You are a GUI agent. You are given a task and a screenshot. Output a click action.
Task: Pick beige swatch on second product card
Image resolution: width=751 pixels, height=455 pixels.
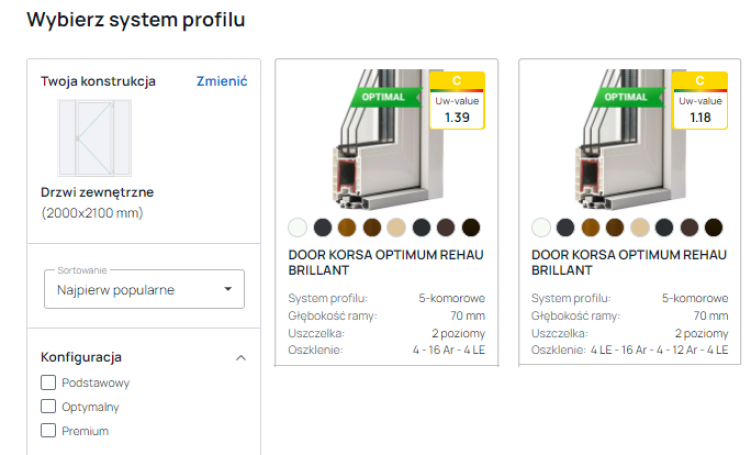tap(640, 227)
